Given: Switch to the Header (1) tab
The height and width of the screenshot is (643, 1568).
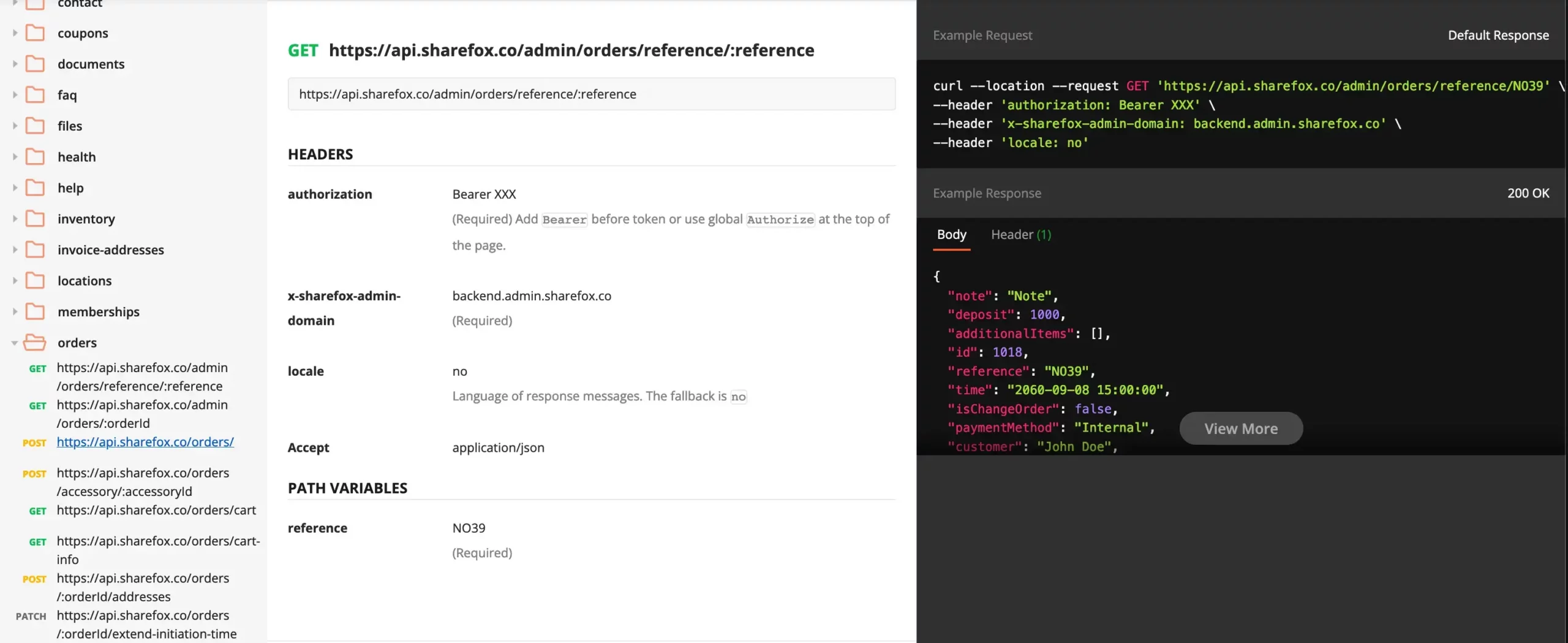Looking at the screenshot, I should pos(1021,235).
